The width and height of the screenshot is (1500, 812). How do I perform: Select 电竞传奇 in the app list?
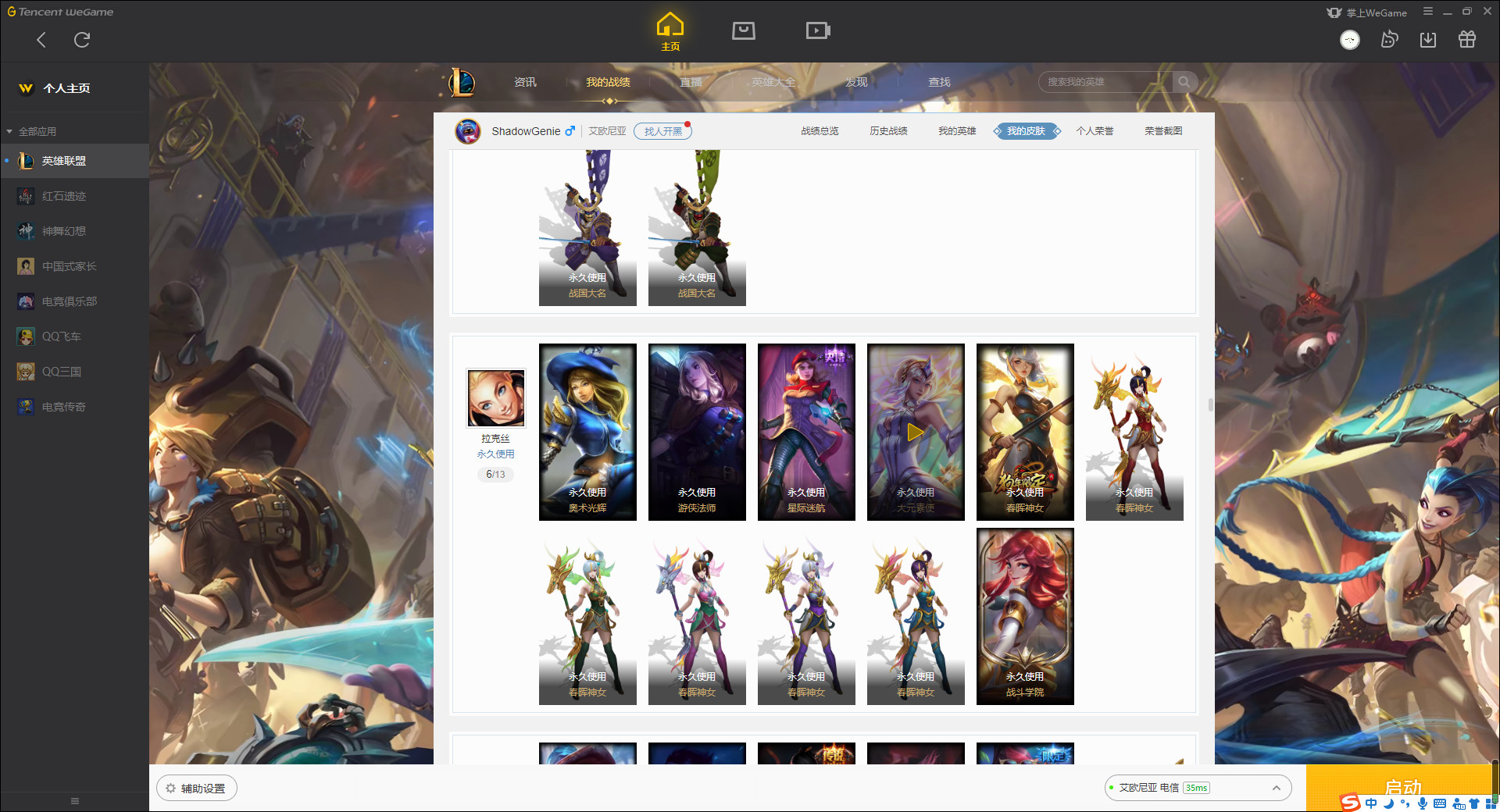point(74,407)
